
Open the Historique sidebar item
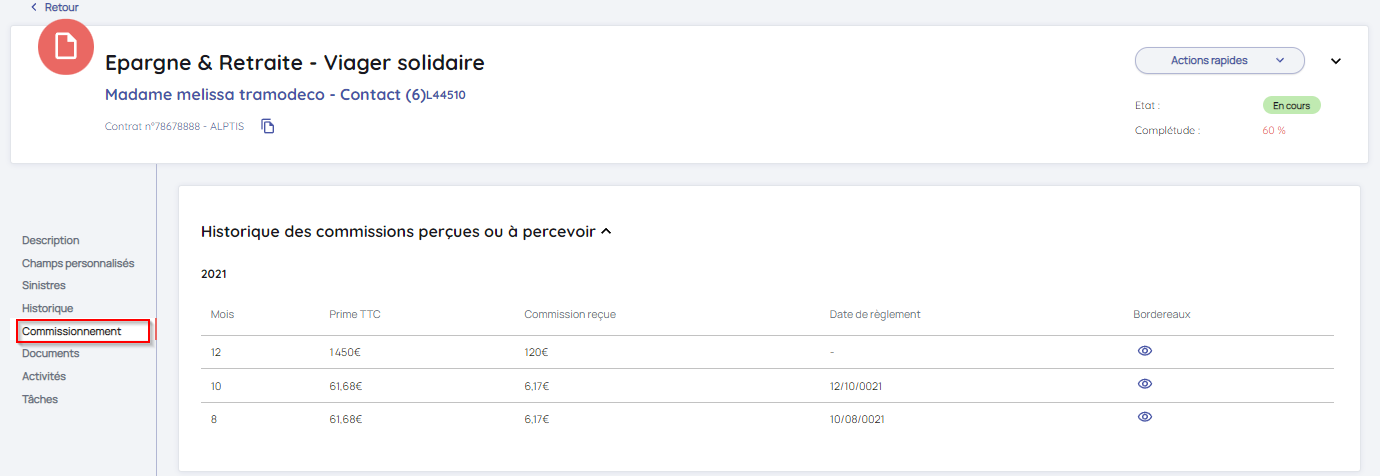48,308
